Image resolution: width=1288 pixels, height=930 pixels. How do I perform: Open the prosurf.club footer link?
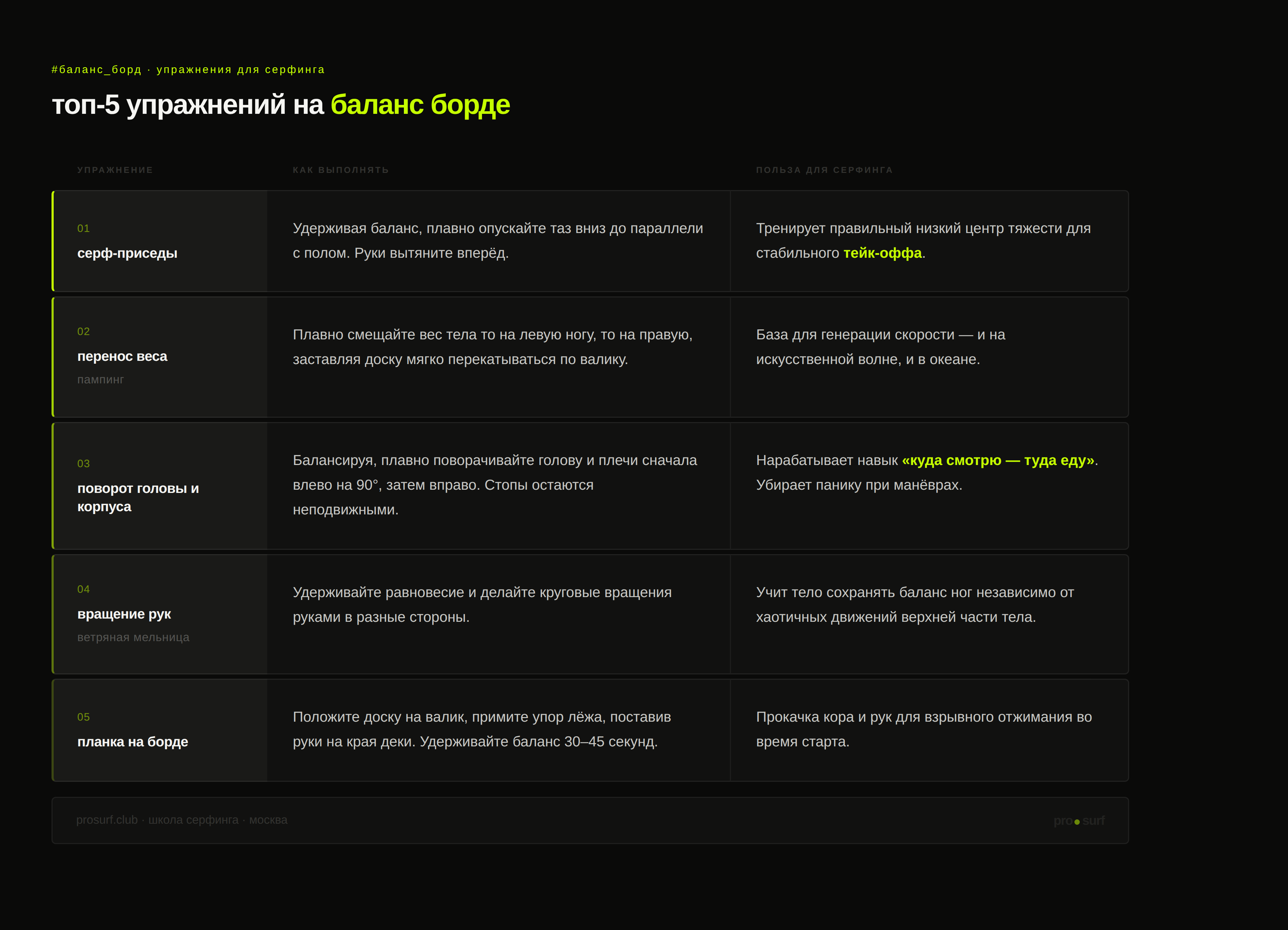pos(107,820)
